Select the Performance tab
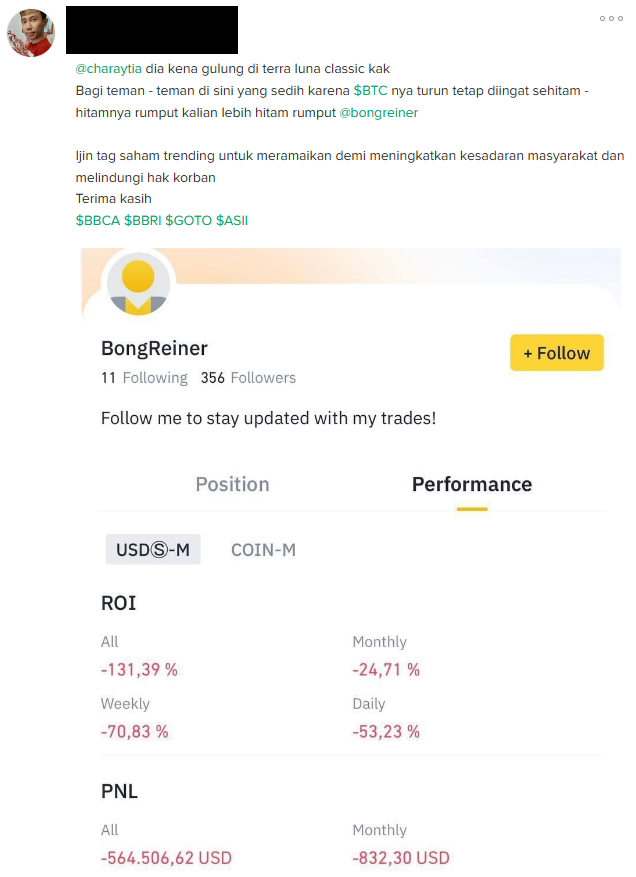This screenshot has height=877, width=636. coord(471,484)
